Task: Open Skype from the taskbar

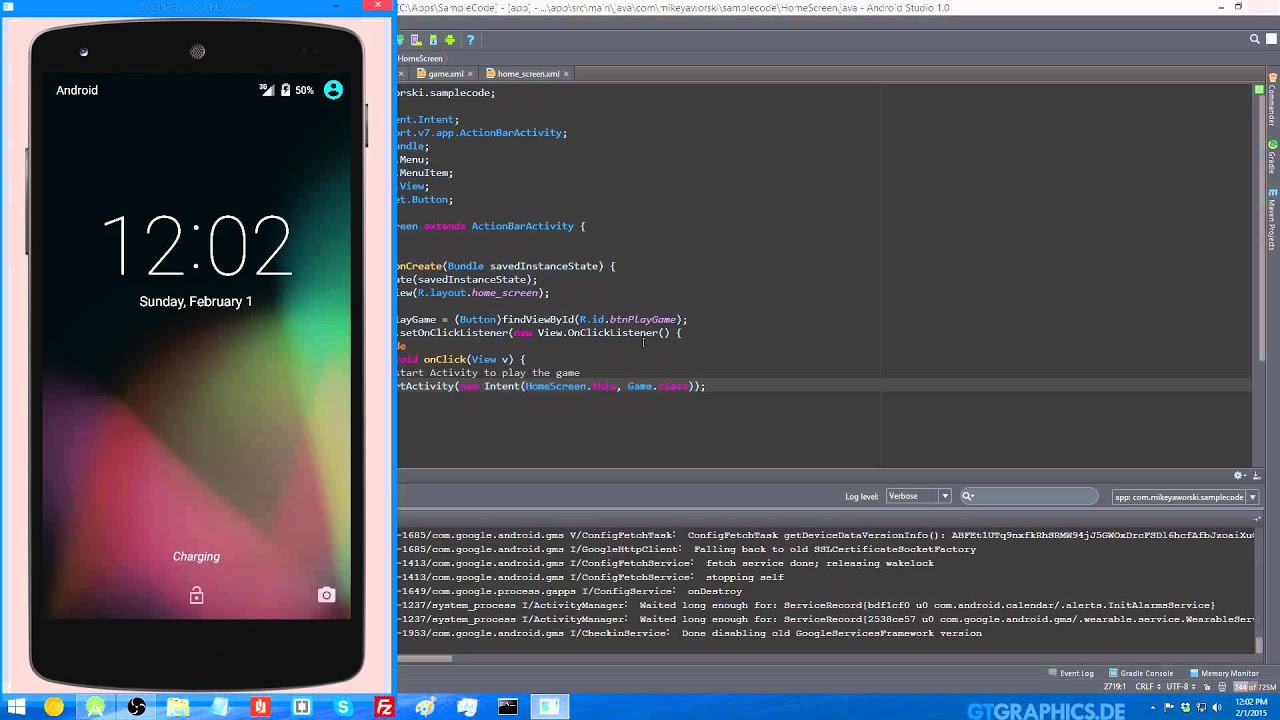Action: click(343, 707)
